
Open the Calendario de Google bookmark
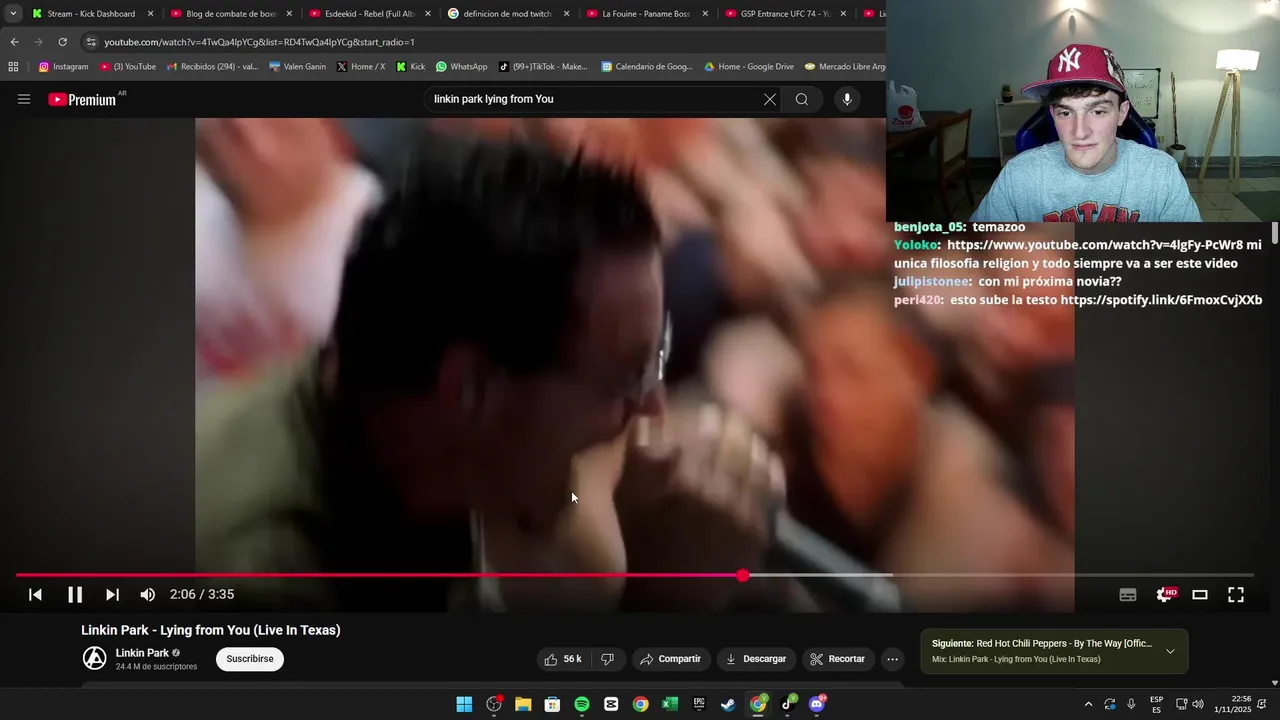(x=647, y=67)
